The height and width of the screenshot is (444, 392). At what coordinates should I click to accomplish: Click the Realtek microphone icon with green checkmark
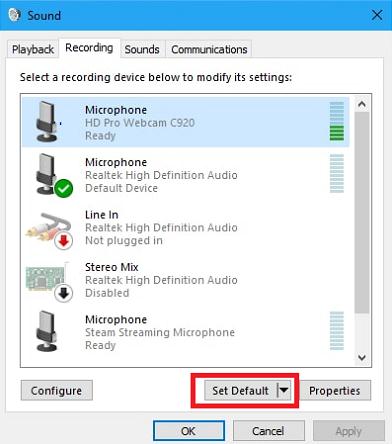coord(54,175)
